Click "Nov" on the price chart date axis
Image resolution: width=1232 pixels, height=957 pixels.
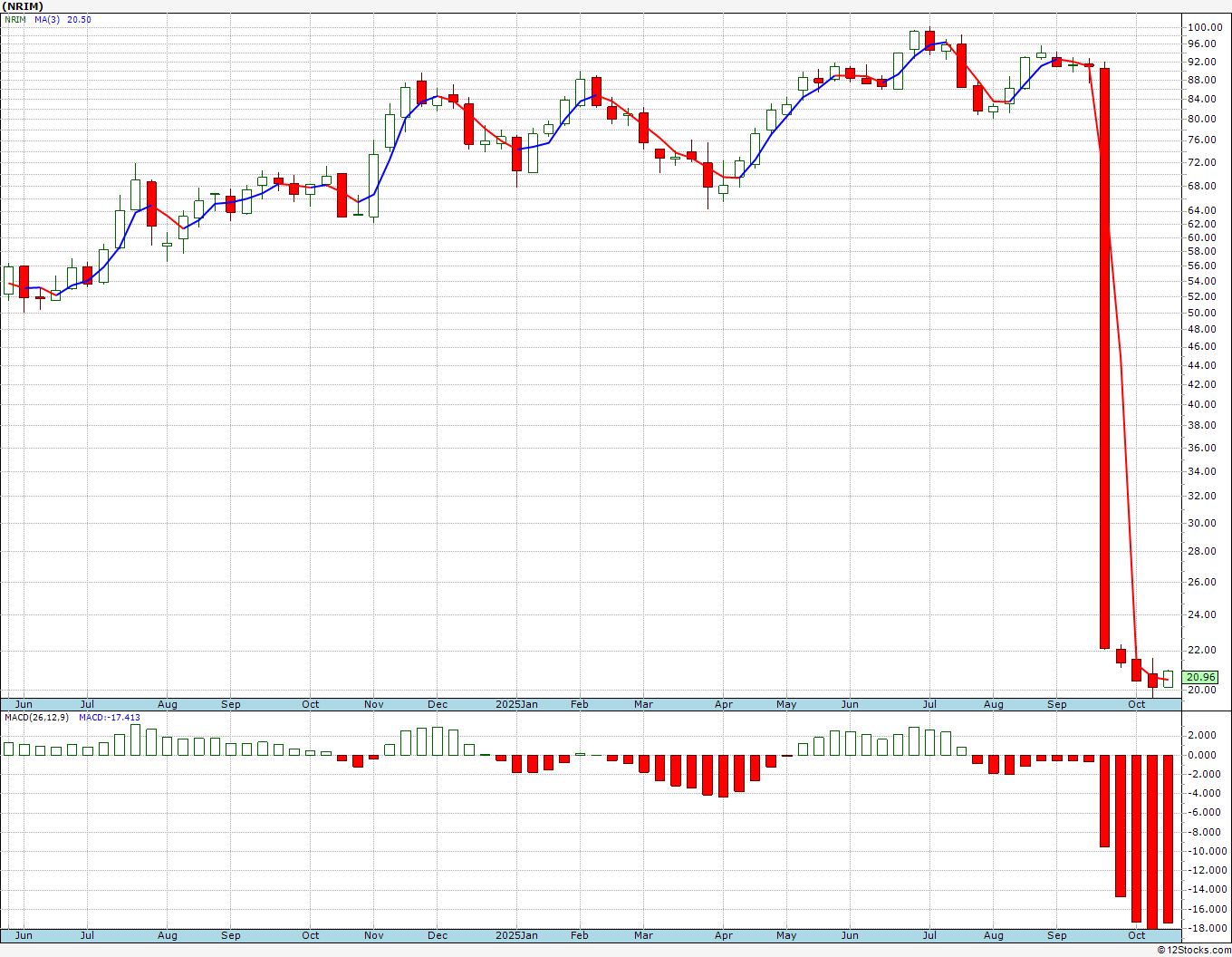[374, 704]
